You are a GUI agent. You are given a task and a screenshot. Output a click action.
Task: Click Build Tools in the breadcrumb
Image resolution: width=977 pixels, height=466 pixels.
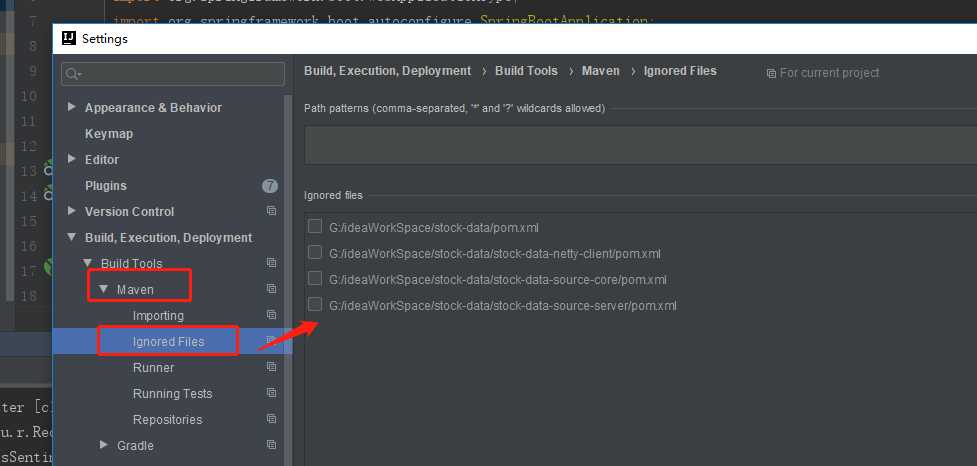526,71
